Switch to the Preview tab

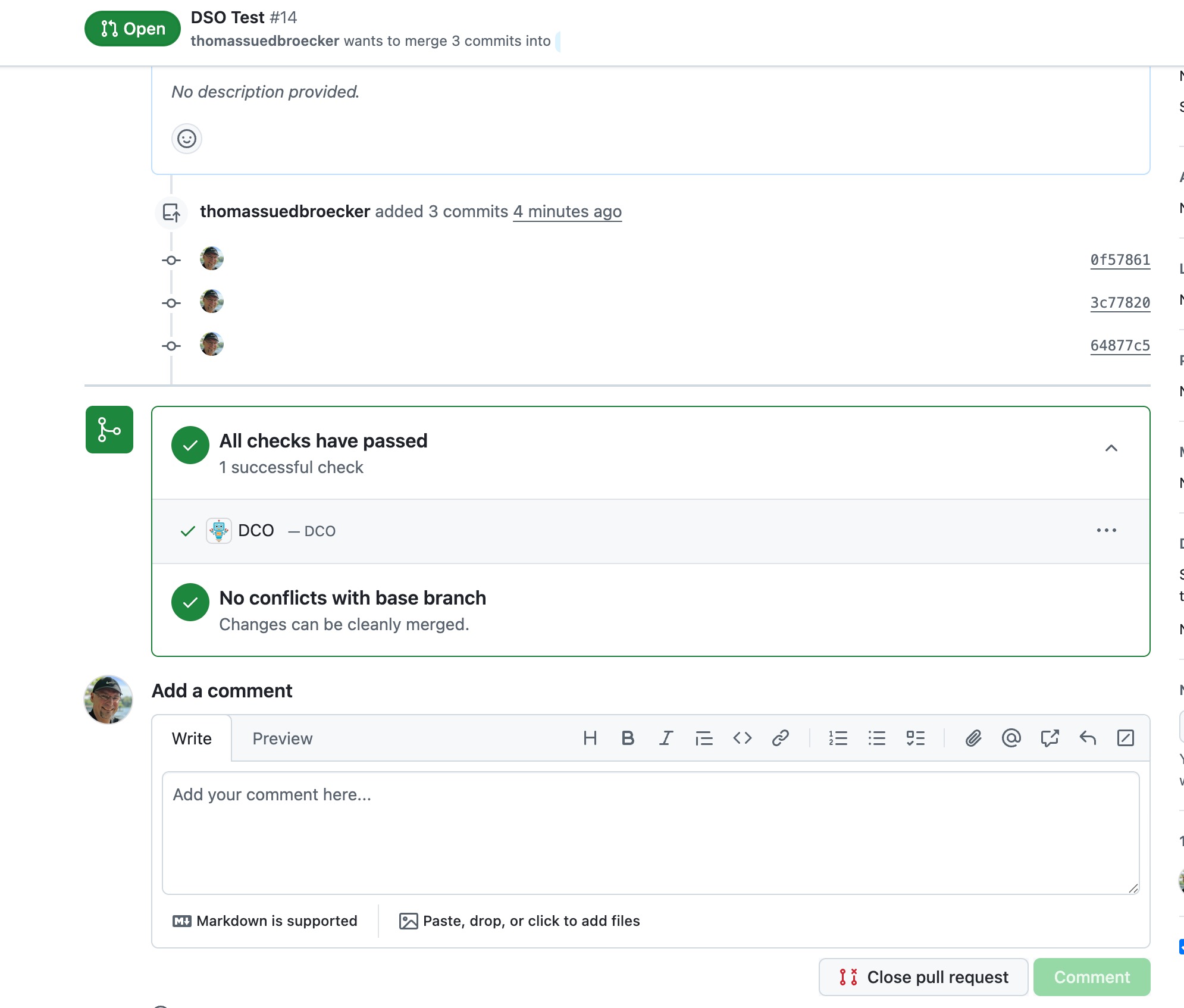(283, 738)
